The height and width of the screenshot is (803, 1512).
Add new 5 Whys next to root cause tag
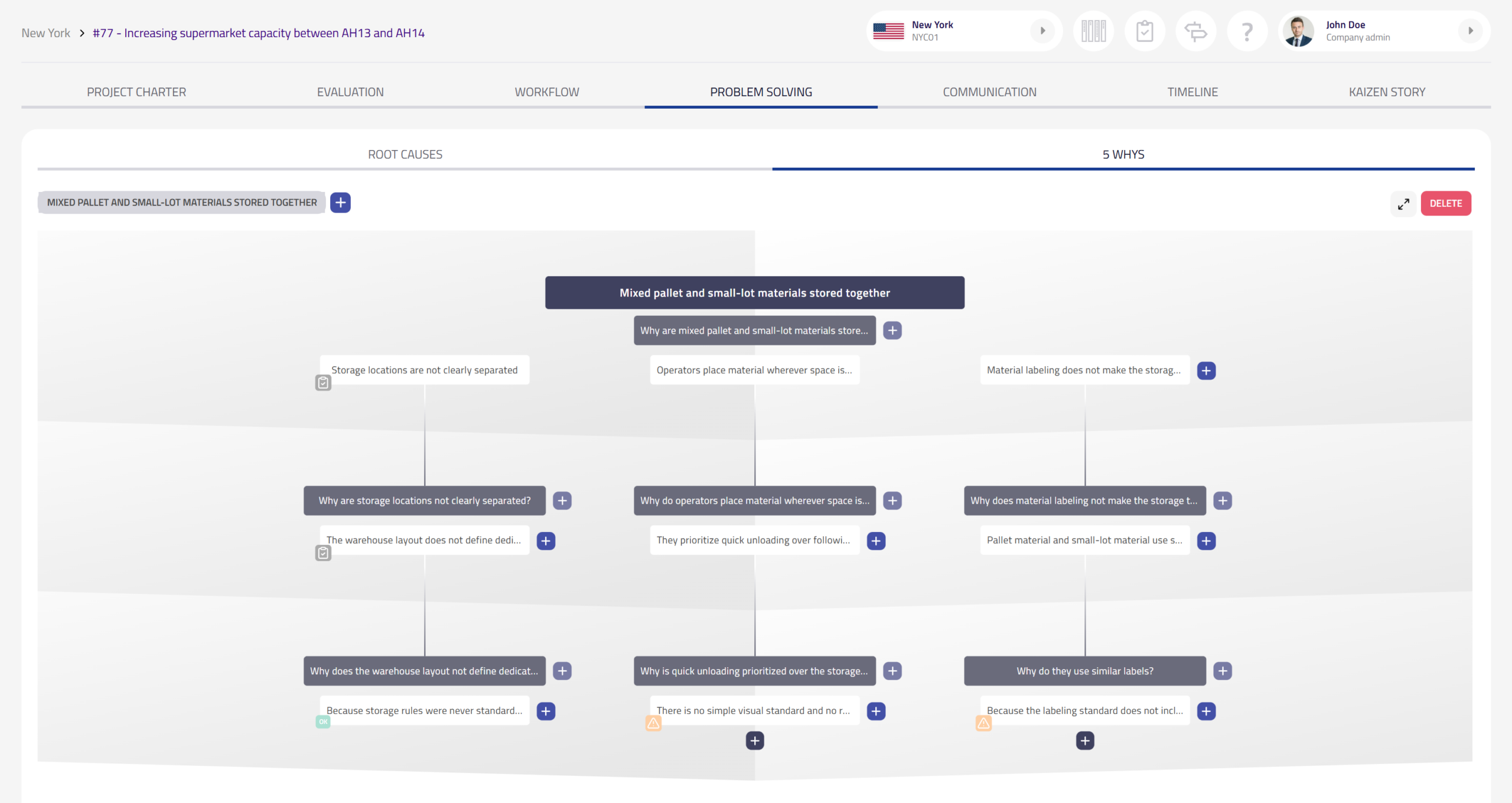tap(340, 203)
